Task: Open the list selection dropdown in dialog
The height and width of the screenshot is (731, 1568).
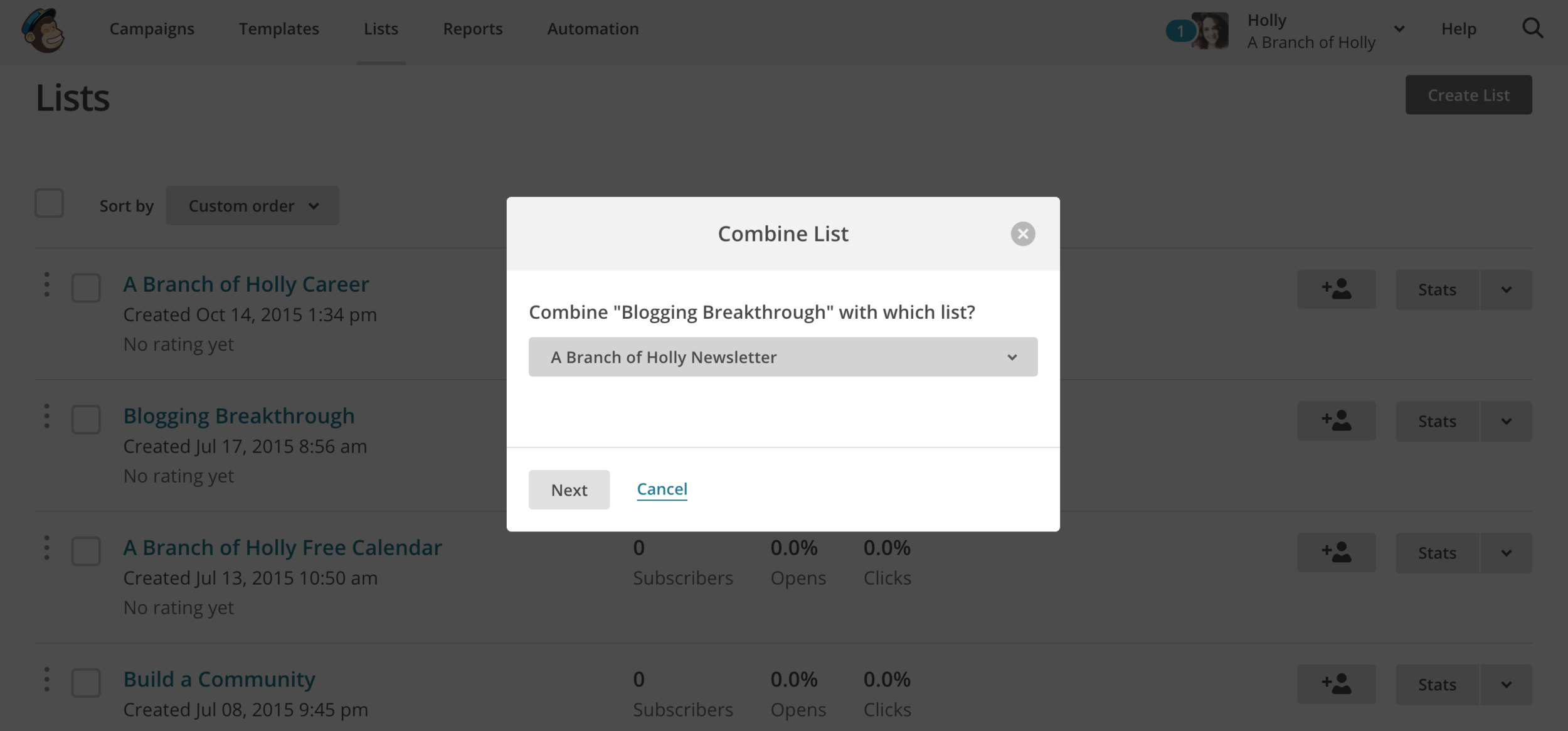Action: [x=783, y=357]
